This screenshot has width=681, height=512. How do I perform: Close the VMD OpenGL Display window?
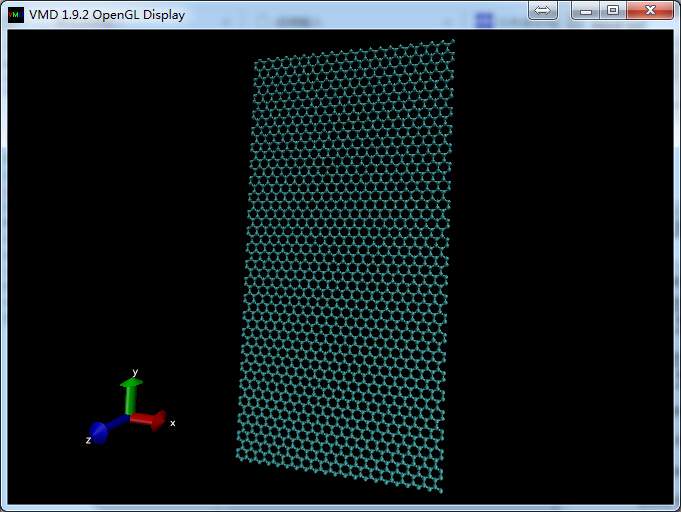pyautogui.click(x=650, y=10)
